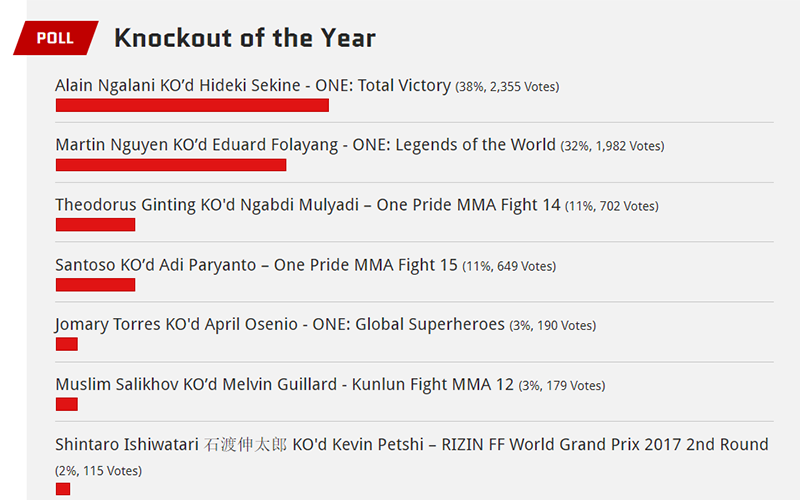
Task: Click the 32%, 1,982 Votes count
Action: click(x=612, y=146)
